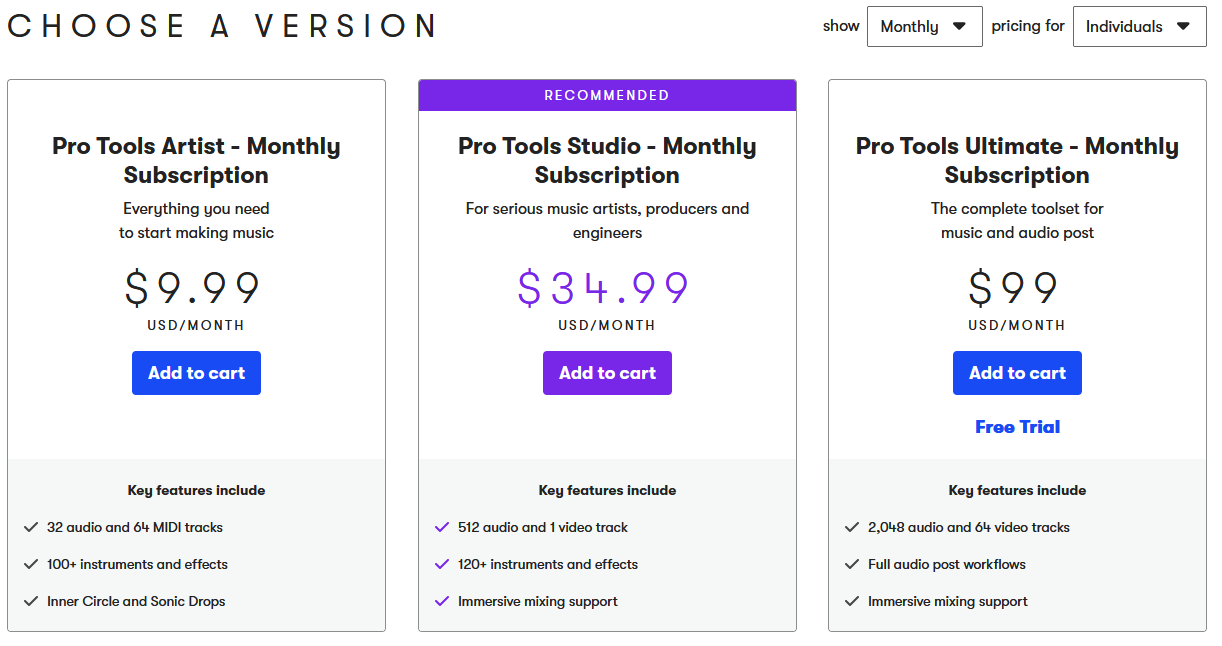Click the $34.99 Studio price
This screenshot has width=1222, height=646.
click(x=604, y=289)
